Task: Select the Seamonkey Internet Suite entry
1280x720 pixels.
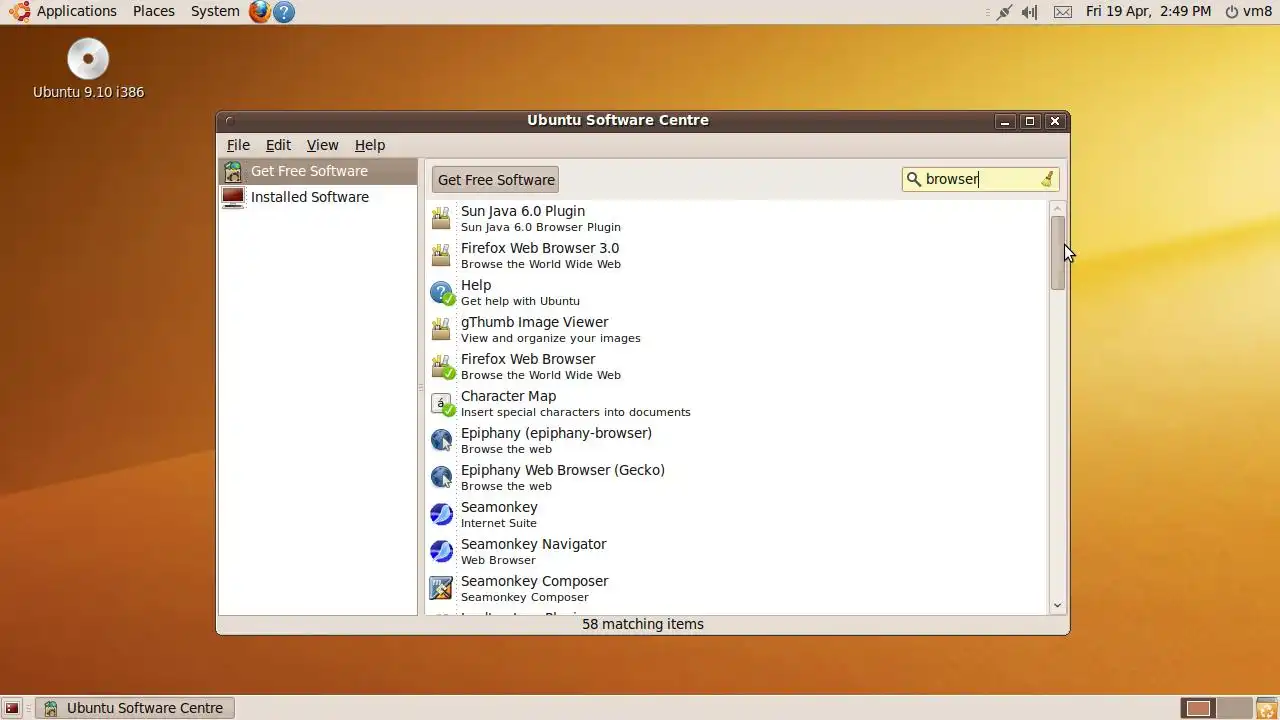Action: tap(736, 515)
